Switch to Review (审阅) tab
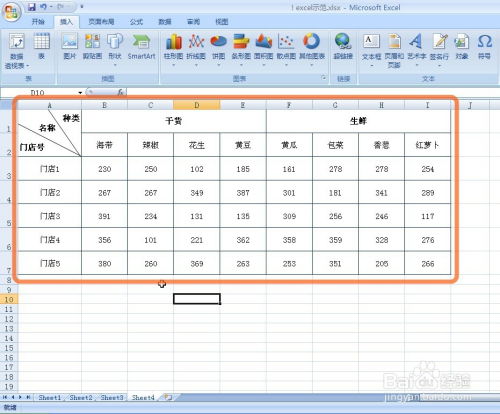 [x=193, y=22]
